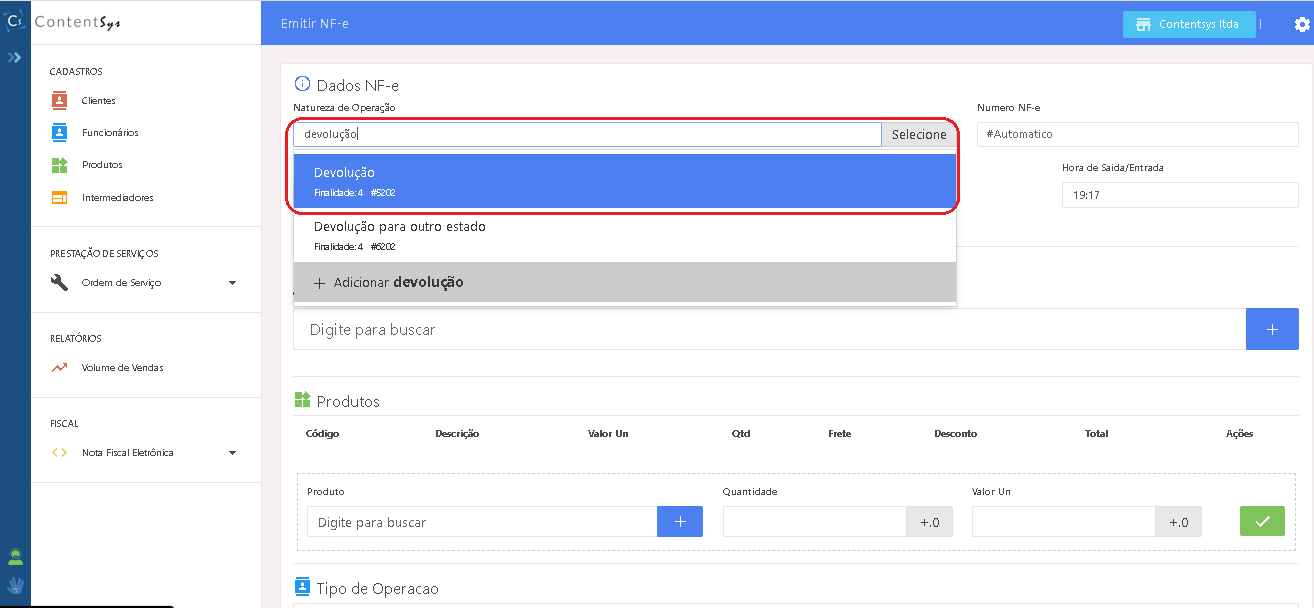Image resolution: width=1314 pixels, height=608 pixels.
Task: Click the green confirm checkmark button
Action: point(1262,521)
